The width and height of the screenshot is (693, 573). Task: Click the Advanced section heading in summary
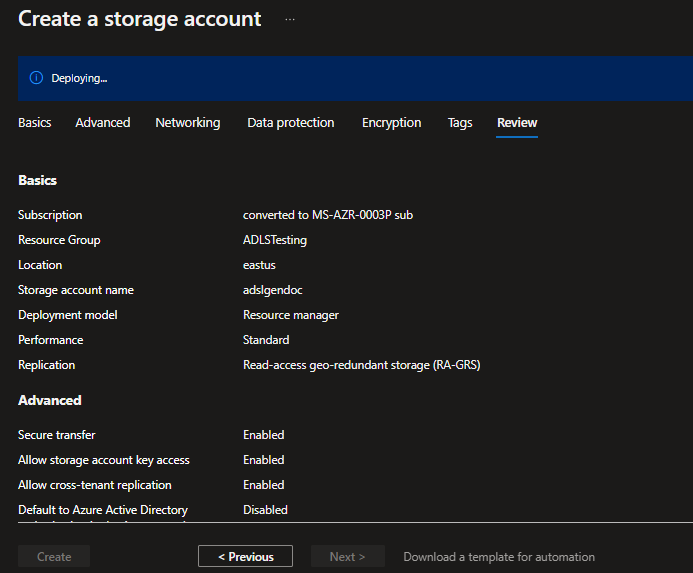tap(50, 400)
